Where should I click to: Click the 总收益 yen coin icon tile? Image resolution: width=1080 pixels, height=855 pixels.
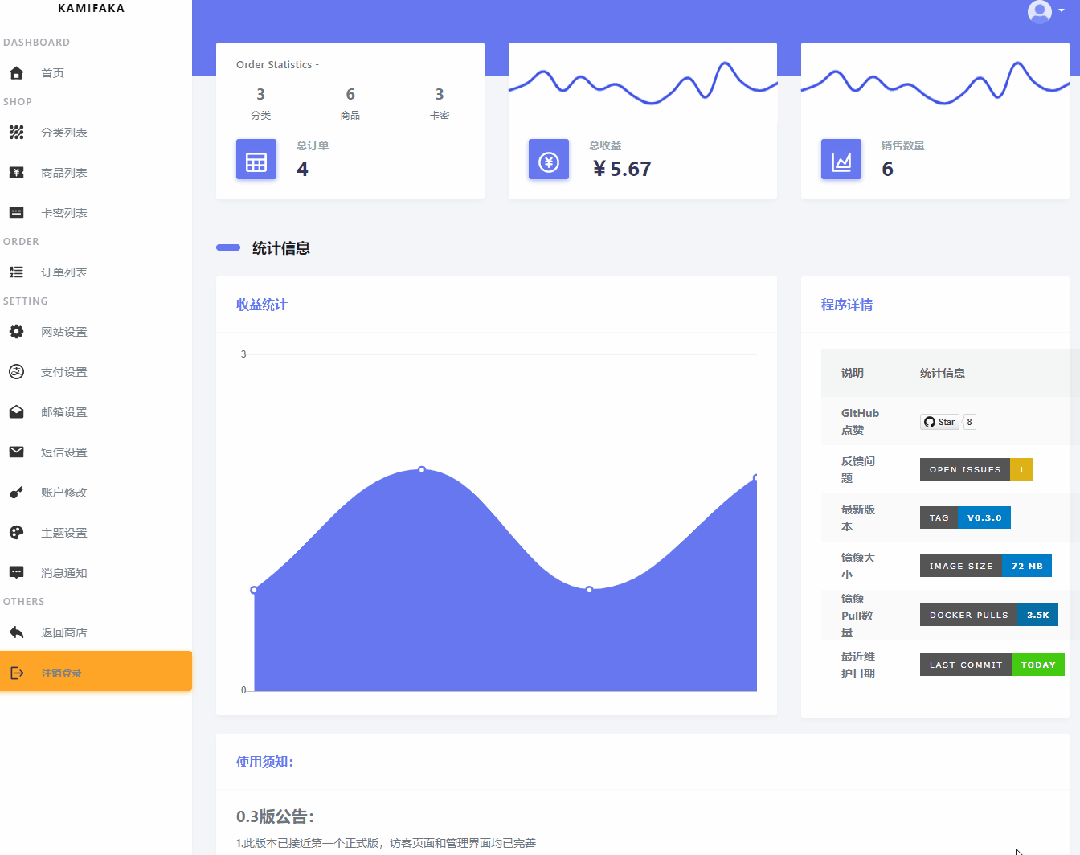point(549,159)
